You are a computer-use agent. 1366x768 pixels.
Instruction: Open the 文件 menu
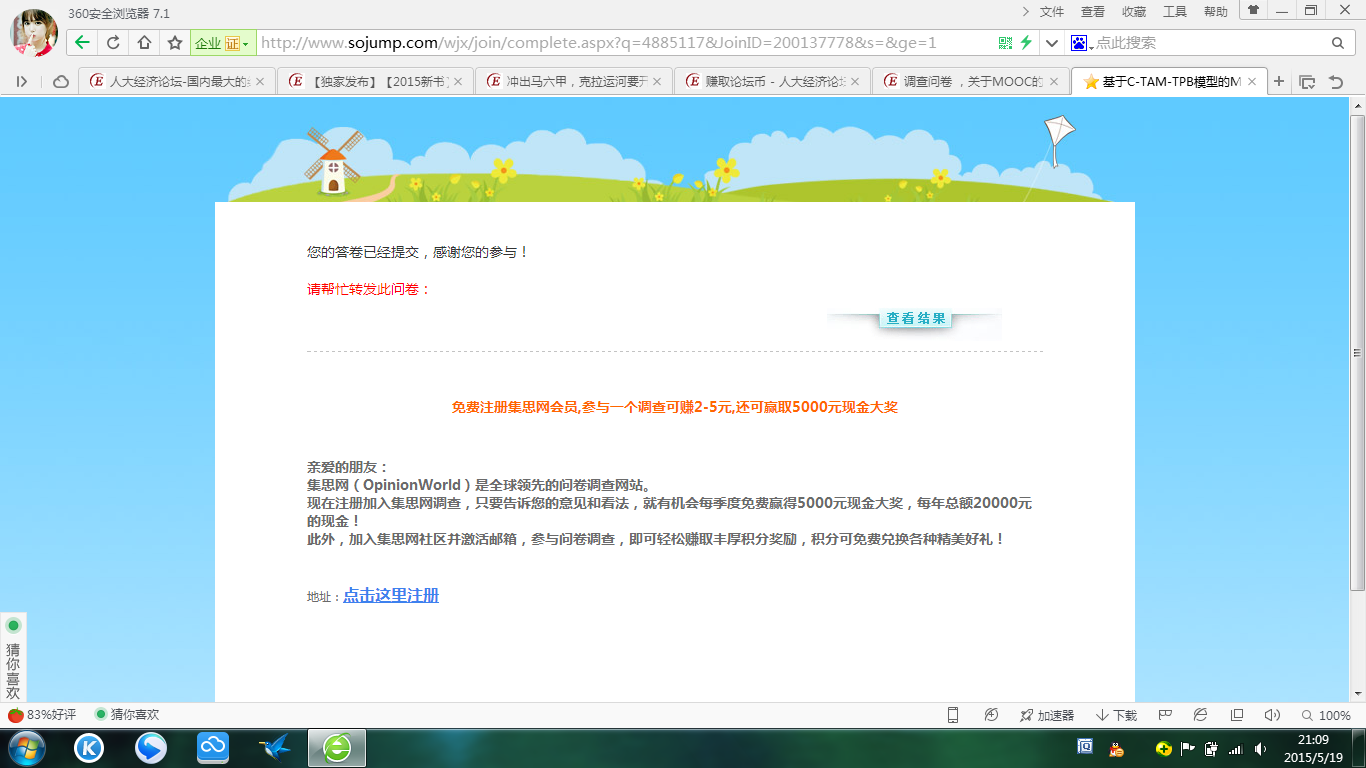(1052, 12)
